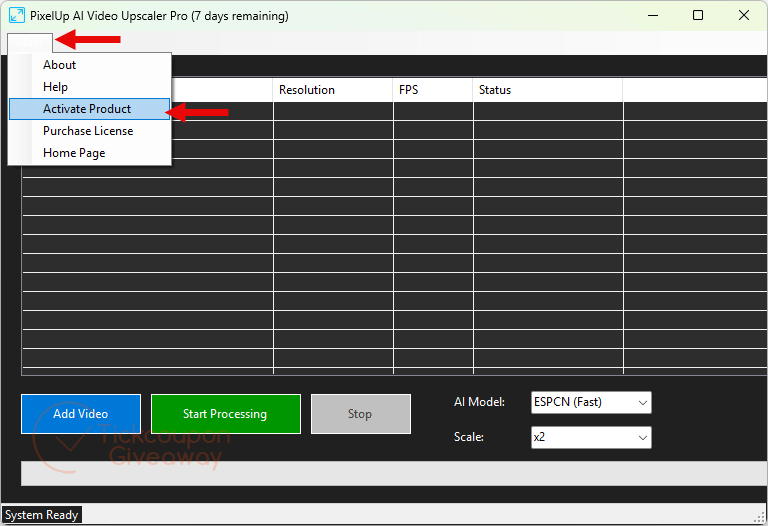Click the Scale label
768x526 pixels.
pyautogui.click(x=469, y=437)
